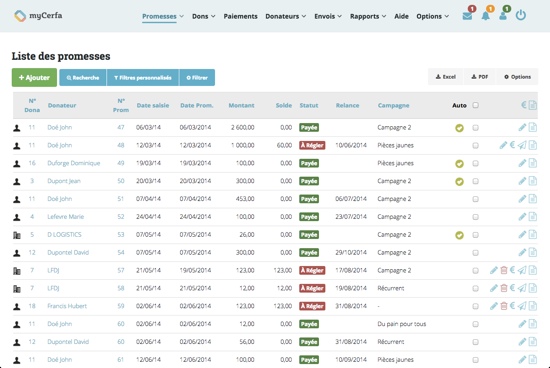Click euro payment icon for promise 58
550x368 pixels.
[x=512, y=288]
